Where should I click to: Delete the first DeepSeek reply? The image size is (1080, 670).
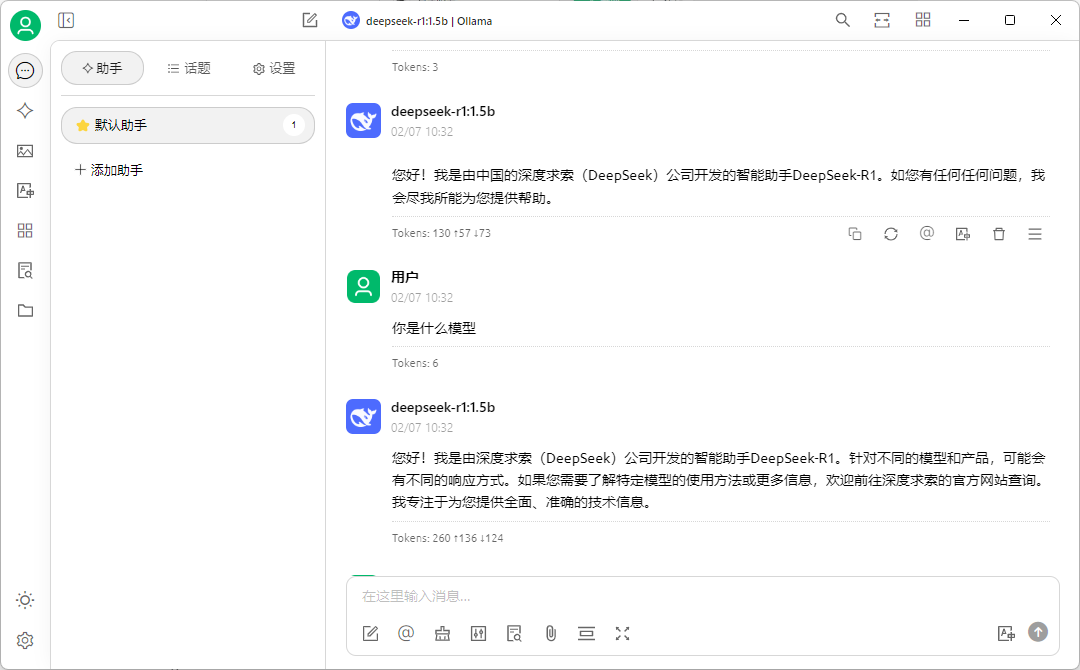coord(999,234)
